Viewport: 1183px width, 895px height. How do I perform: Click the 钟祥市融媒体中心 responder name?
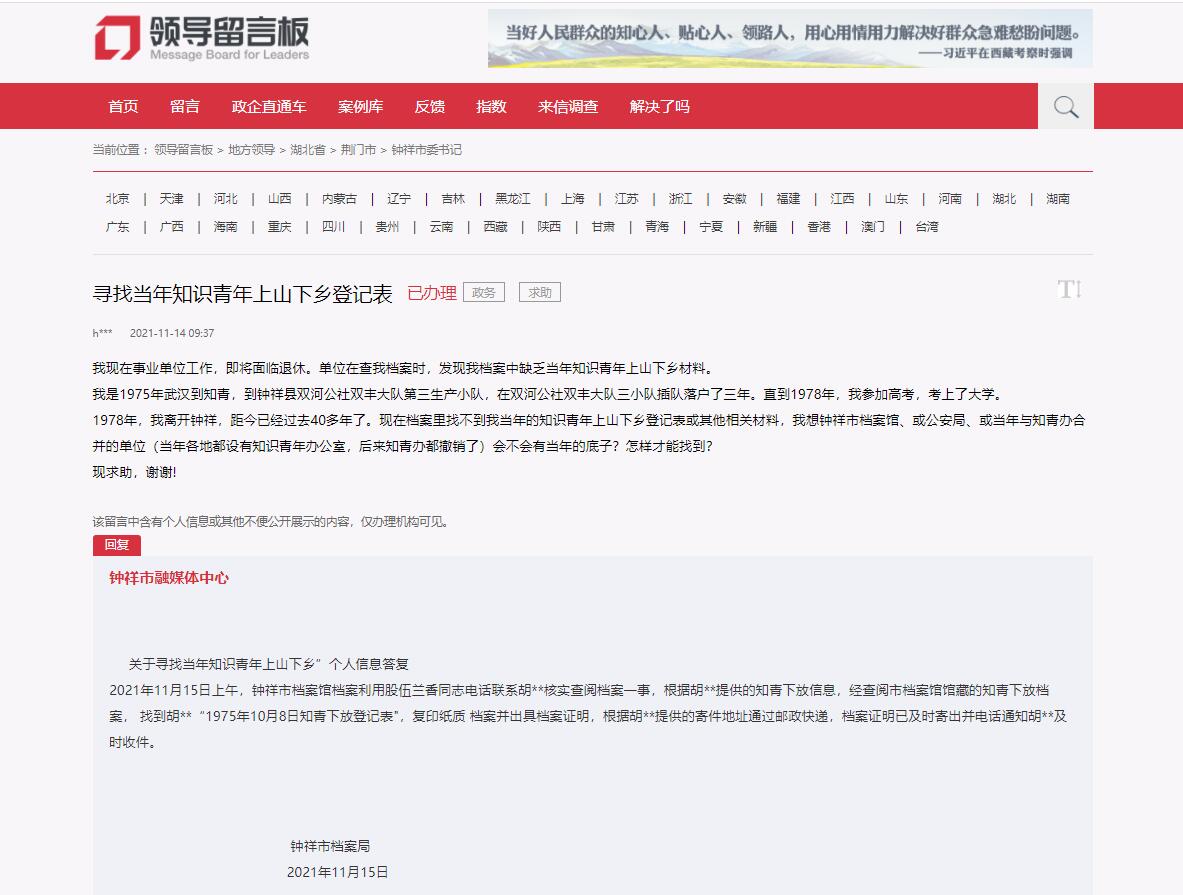169,578
